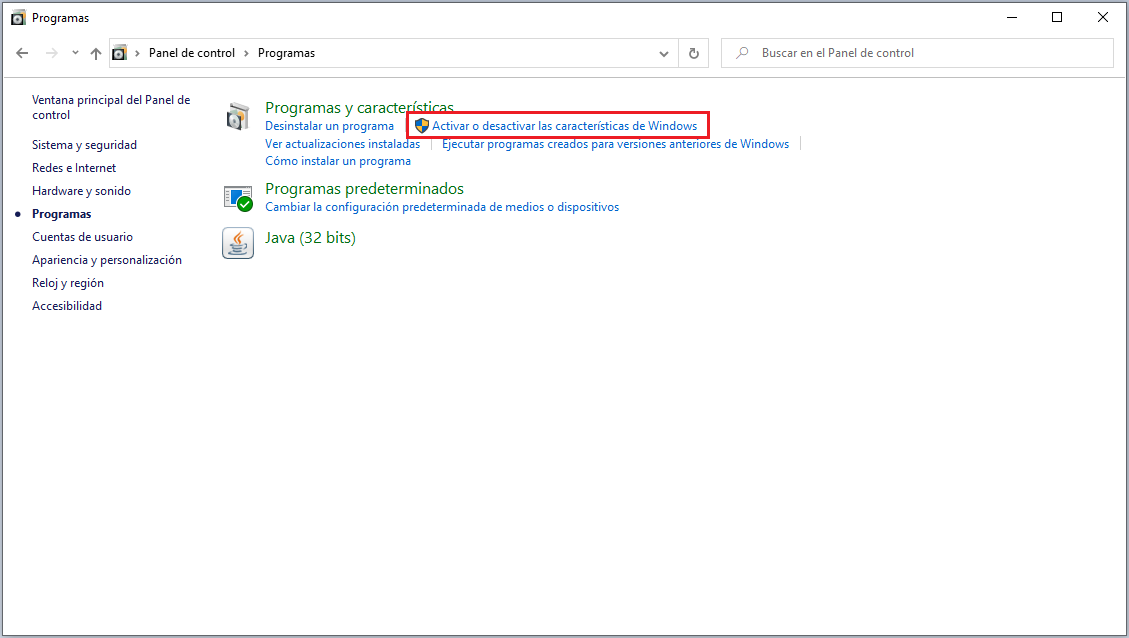The height and width of the screenshot is (638, 1129).
Task: Expand the chevron after Panel de control
Action: (x=247, y=53)
